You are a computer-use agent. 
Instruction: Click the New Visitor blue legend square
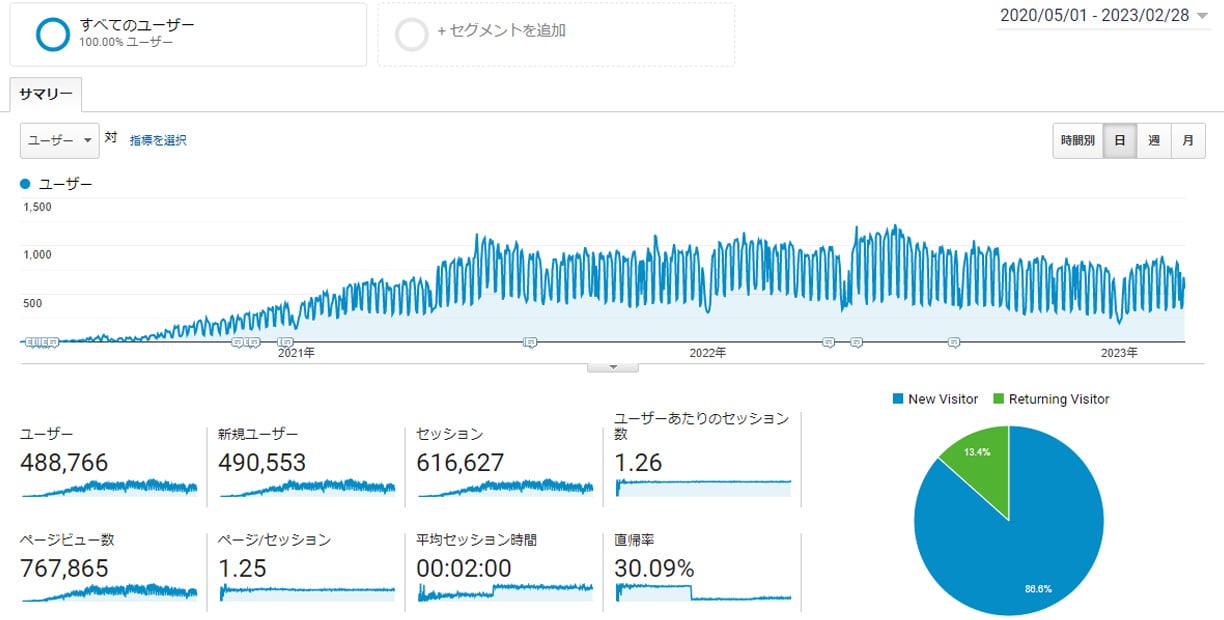pyautogui.click(x=899, y=398)
